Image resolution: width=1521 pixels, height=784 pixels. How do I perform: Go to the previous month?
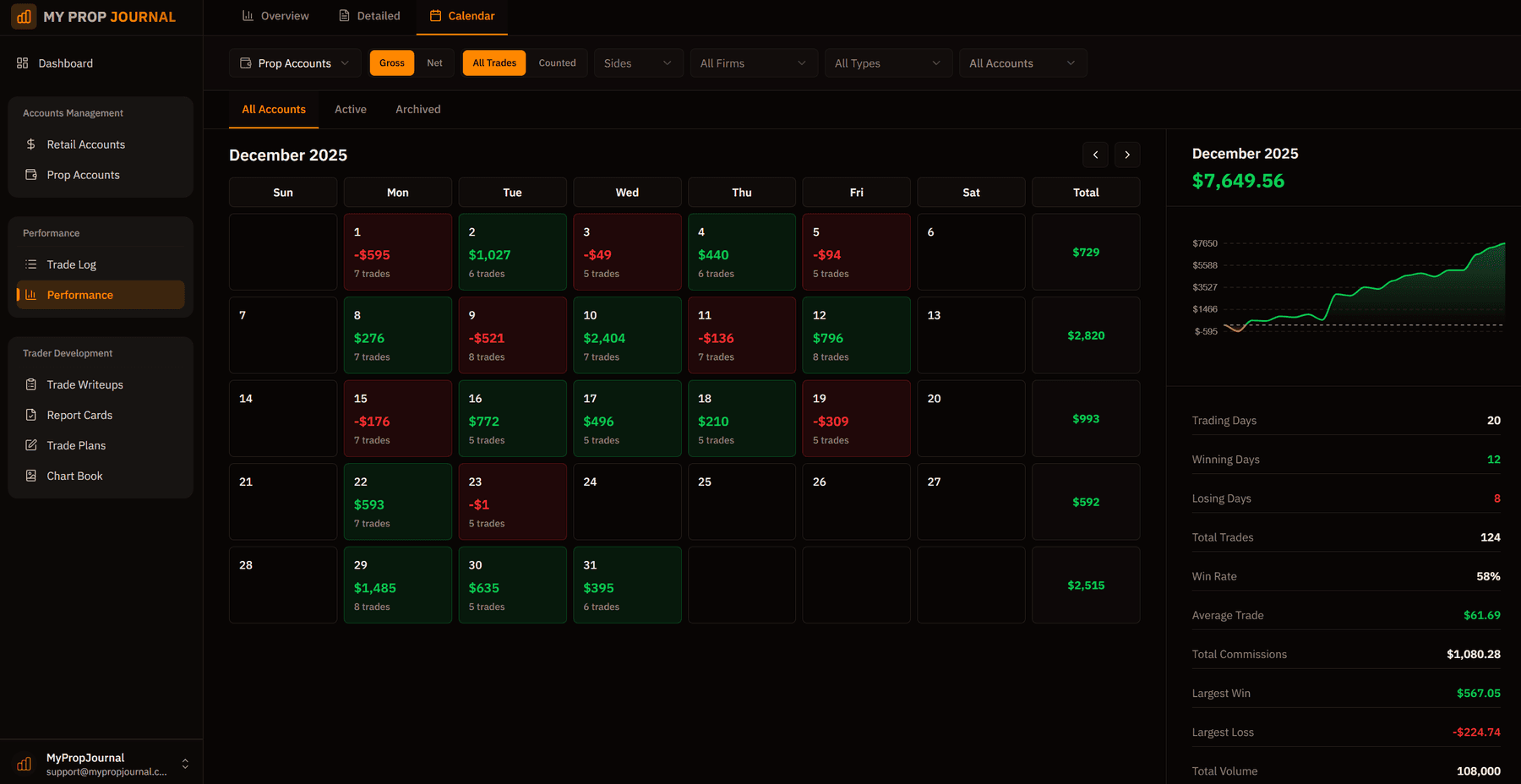point(1095,155)
